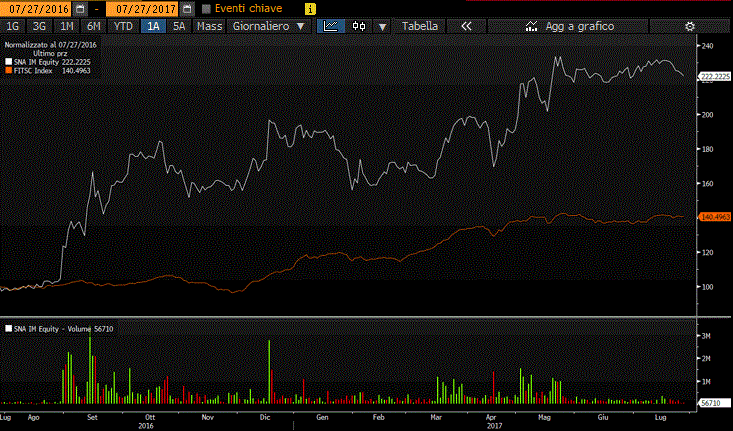Toggle SNA IM Equity legend box

9,62
